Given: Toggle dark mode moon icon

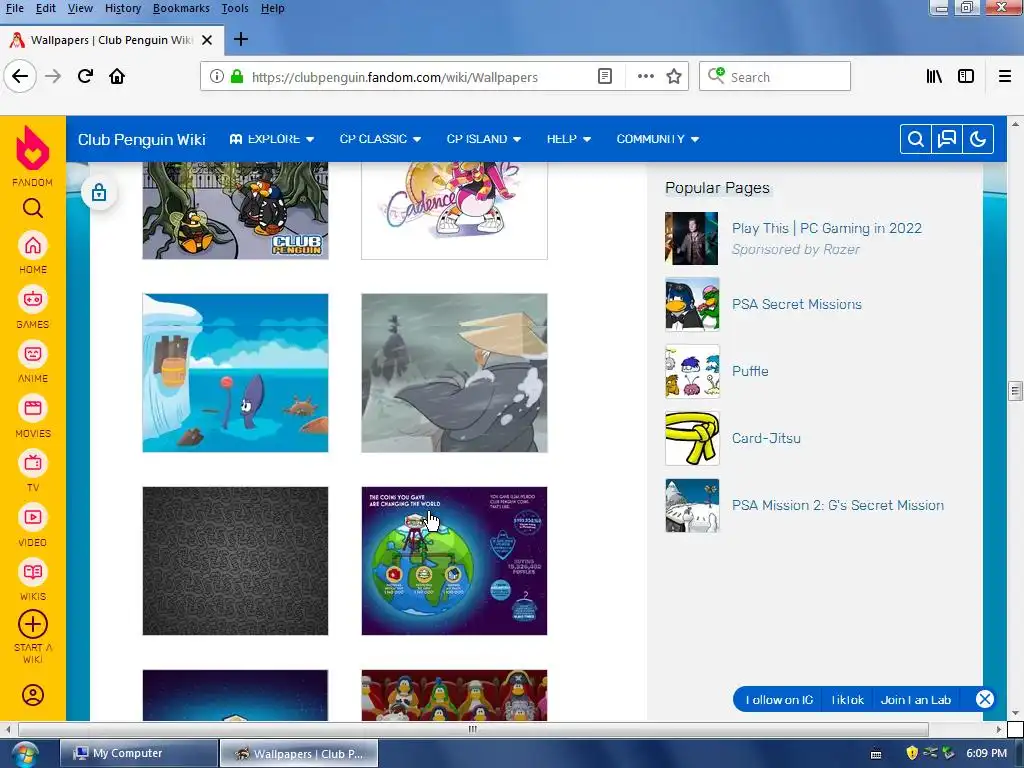Looking at the screenshot, I should (x=978, y=139).
